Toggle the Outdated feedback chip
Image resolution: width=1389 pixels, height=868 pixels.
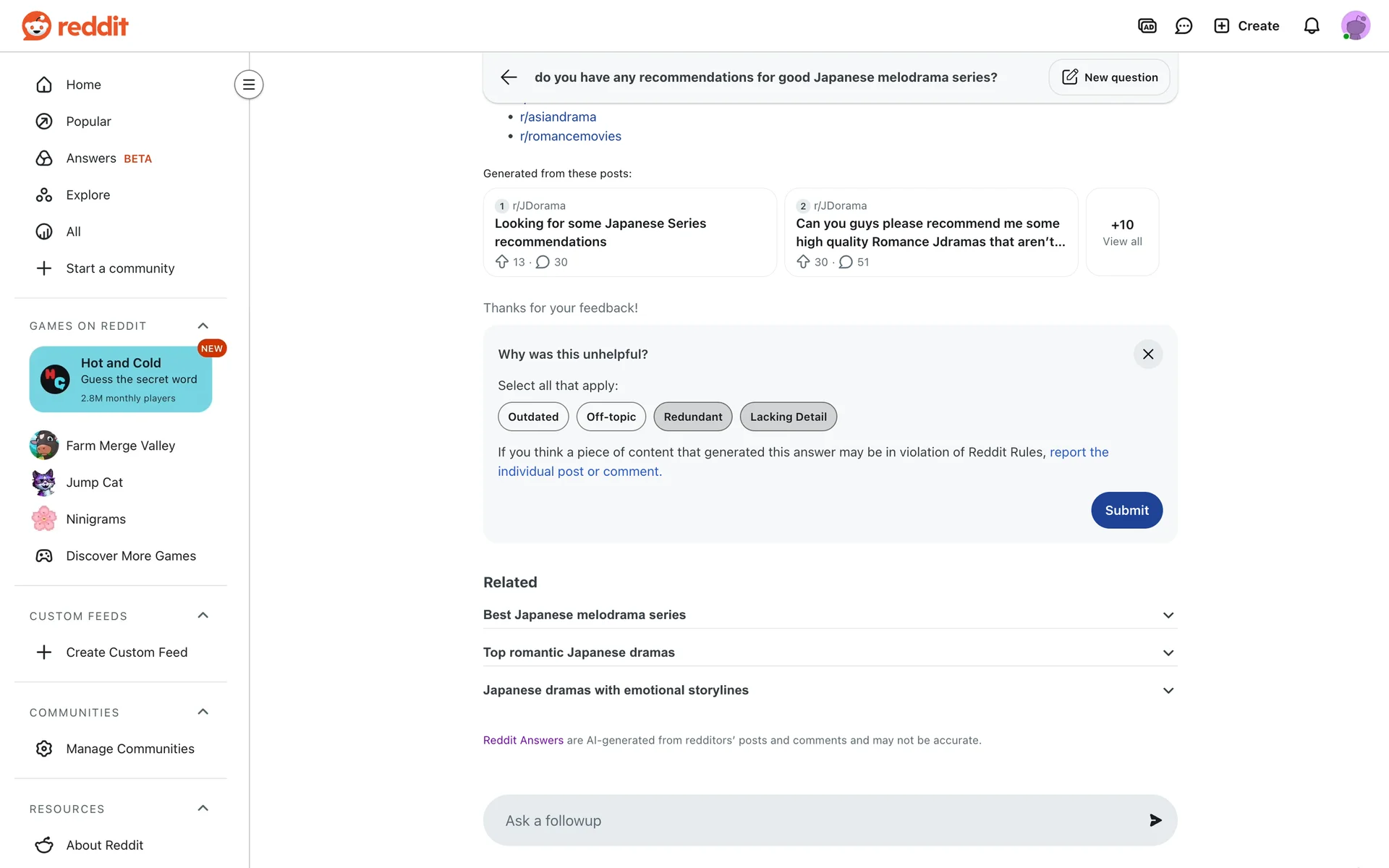coord(533,417)
